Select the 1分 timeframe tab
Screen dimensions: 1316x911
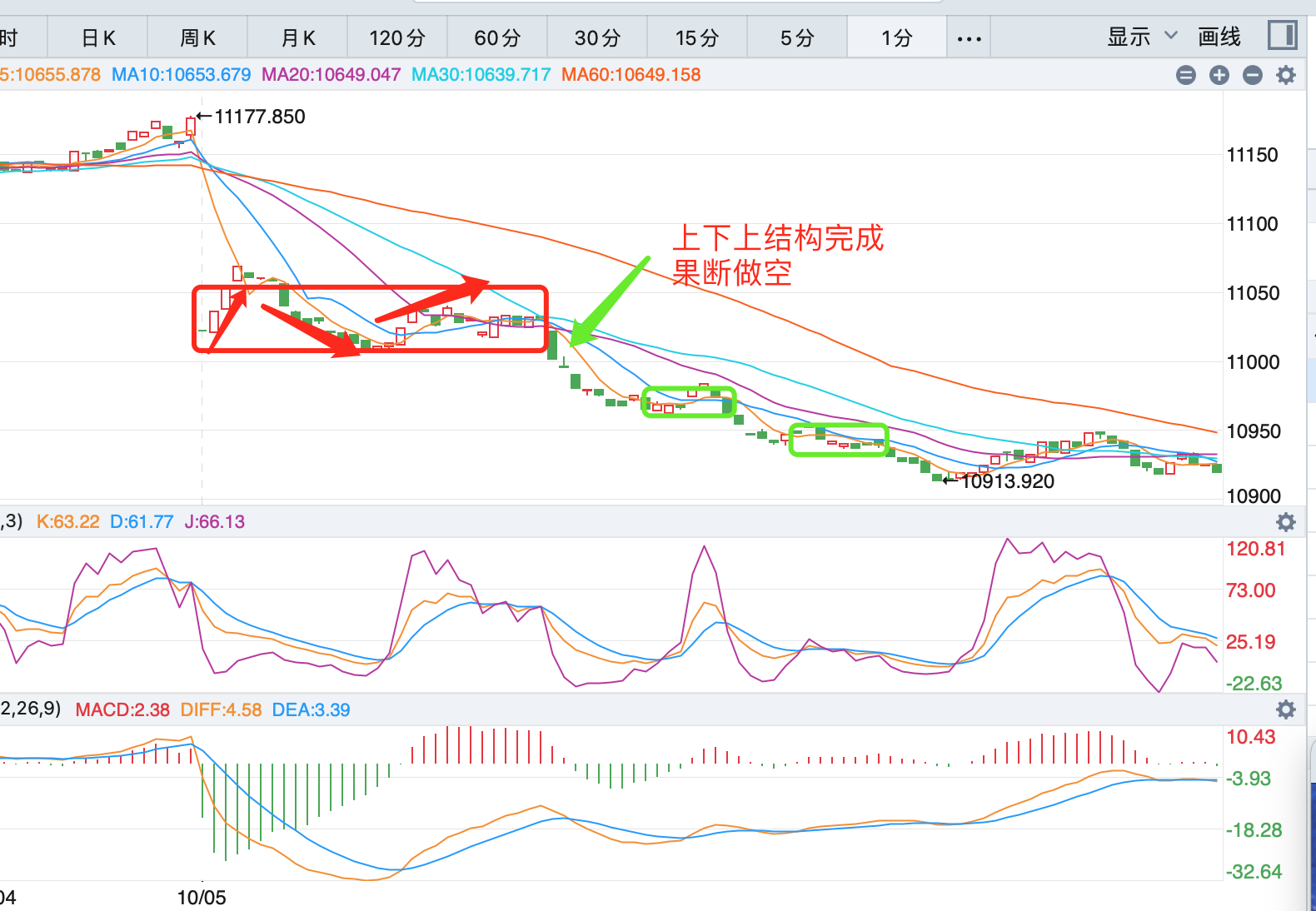[897, 38]
